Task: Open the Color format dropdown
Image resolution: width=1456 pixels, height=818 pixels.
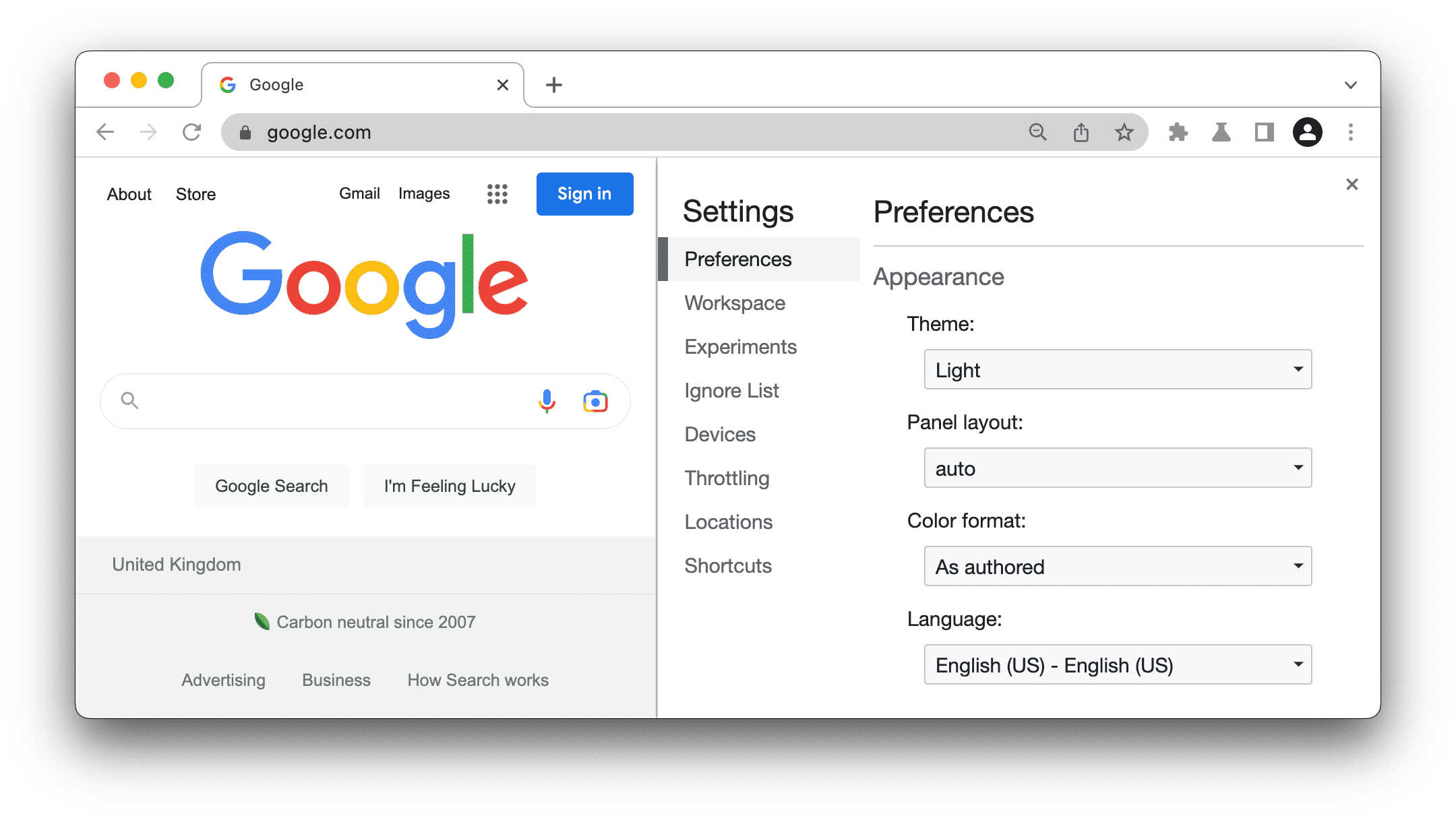Action: [x=1115, y=565]
